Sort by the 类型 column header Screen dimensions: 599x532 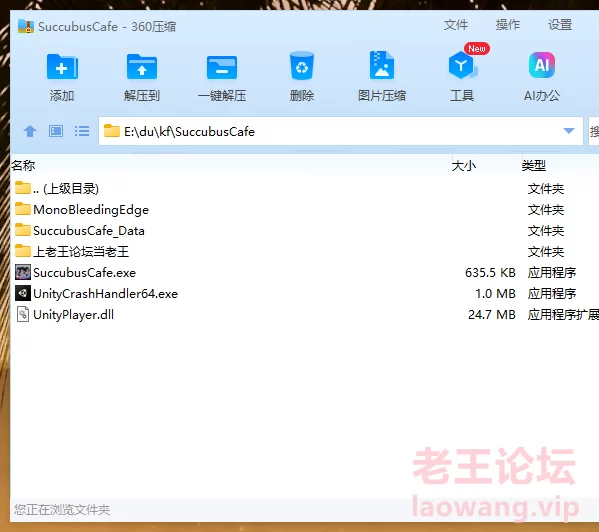tap(534, 166)
